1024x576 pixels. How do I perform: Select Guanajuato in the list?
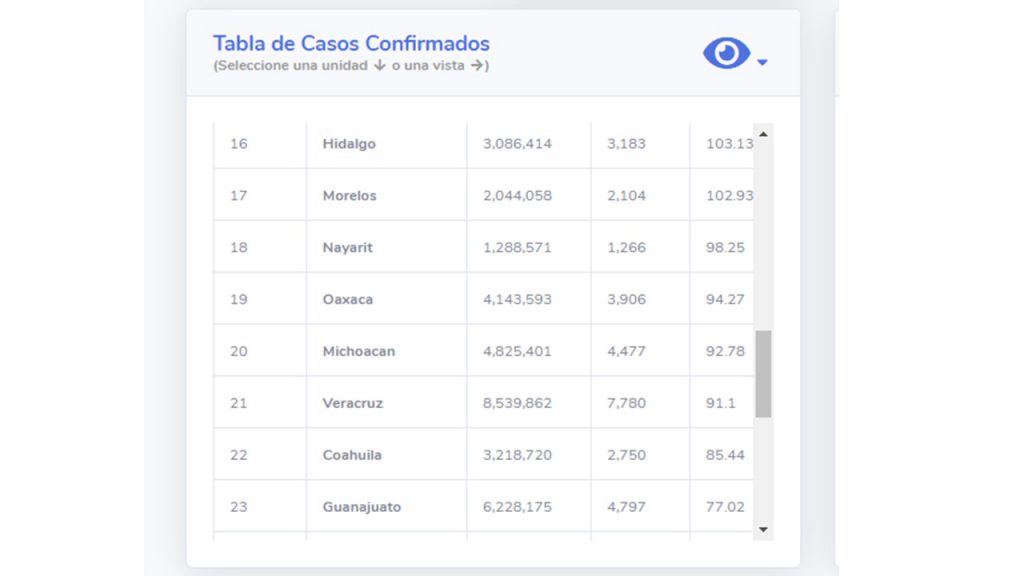(x=362, y=507)
